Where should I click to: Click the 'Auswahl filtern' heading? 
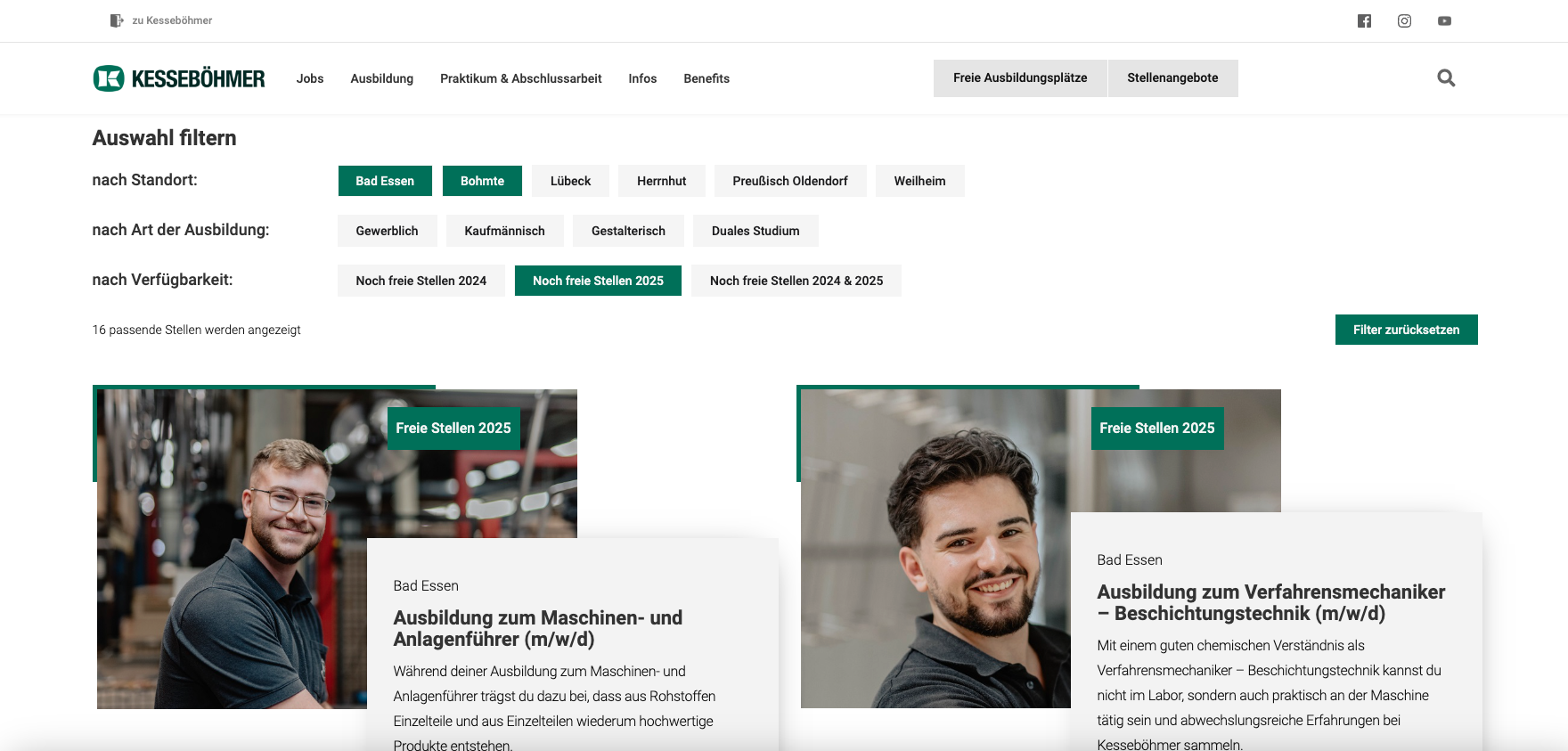click(165, 138)
